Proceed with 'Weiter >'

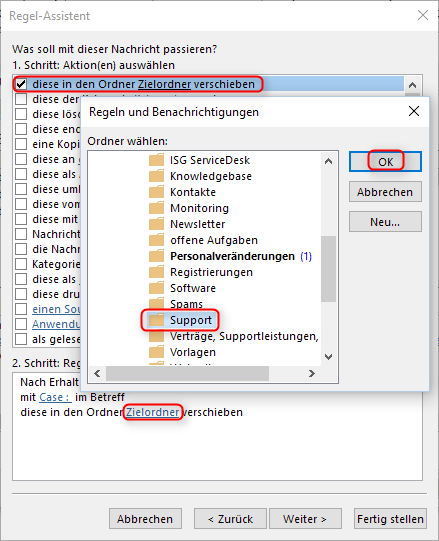tap(305, 519)
